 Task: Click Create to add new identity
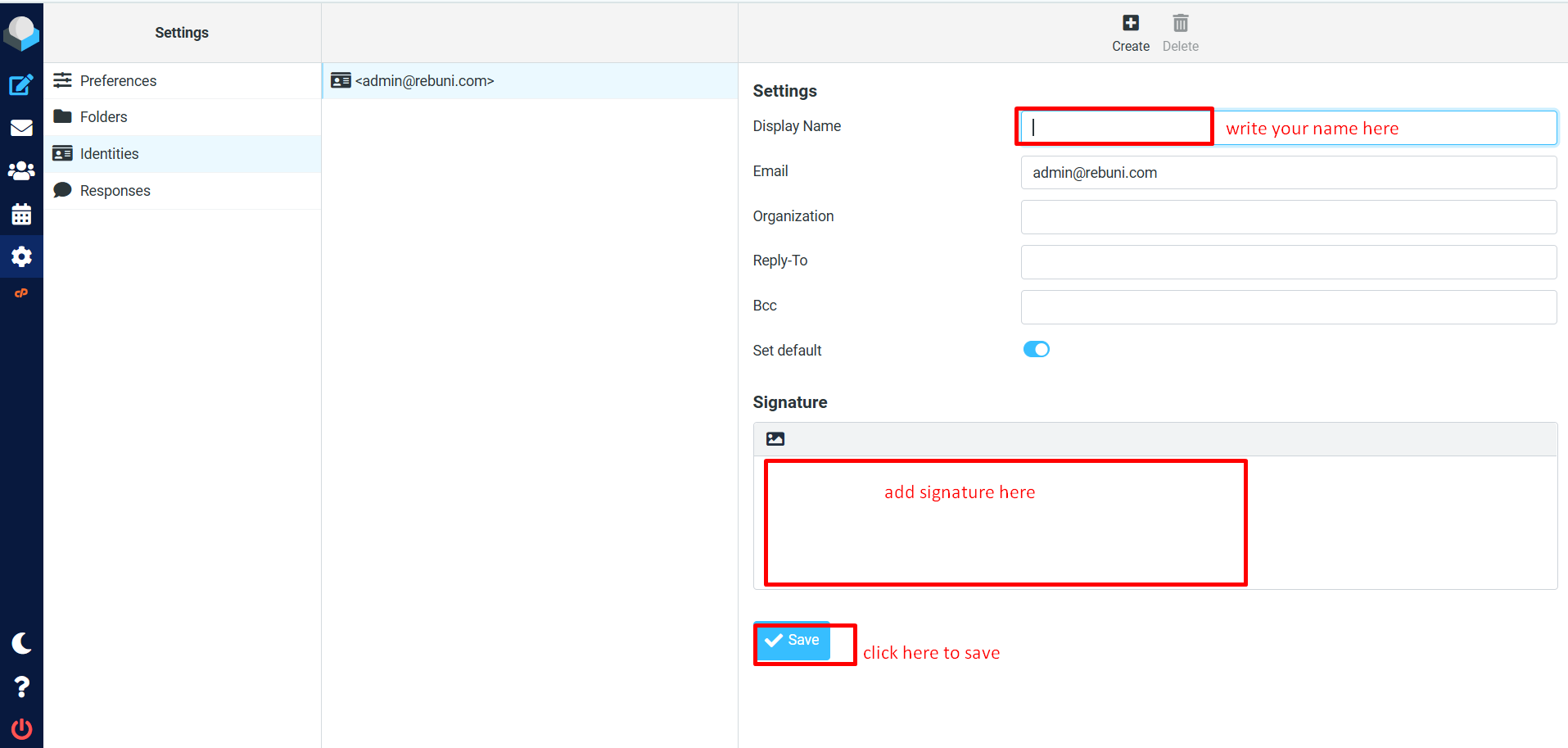tap(1130, 33)
